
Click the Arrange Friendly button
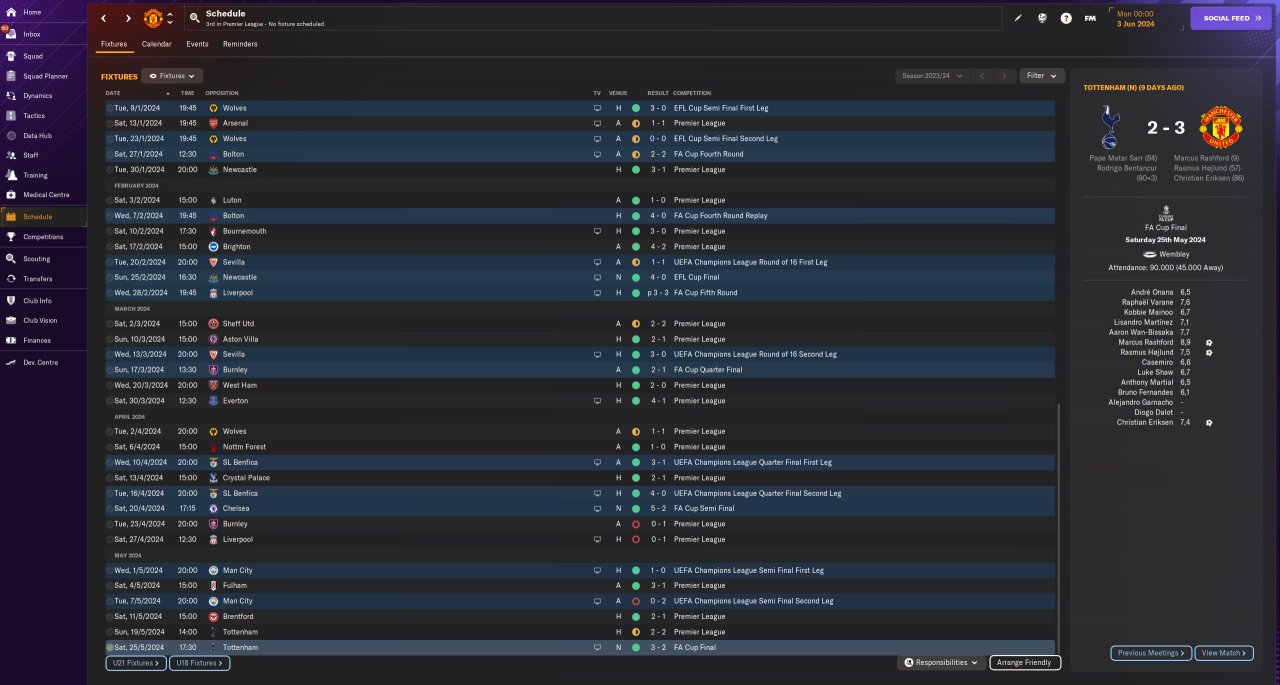[x=1025, y=663]
